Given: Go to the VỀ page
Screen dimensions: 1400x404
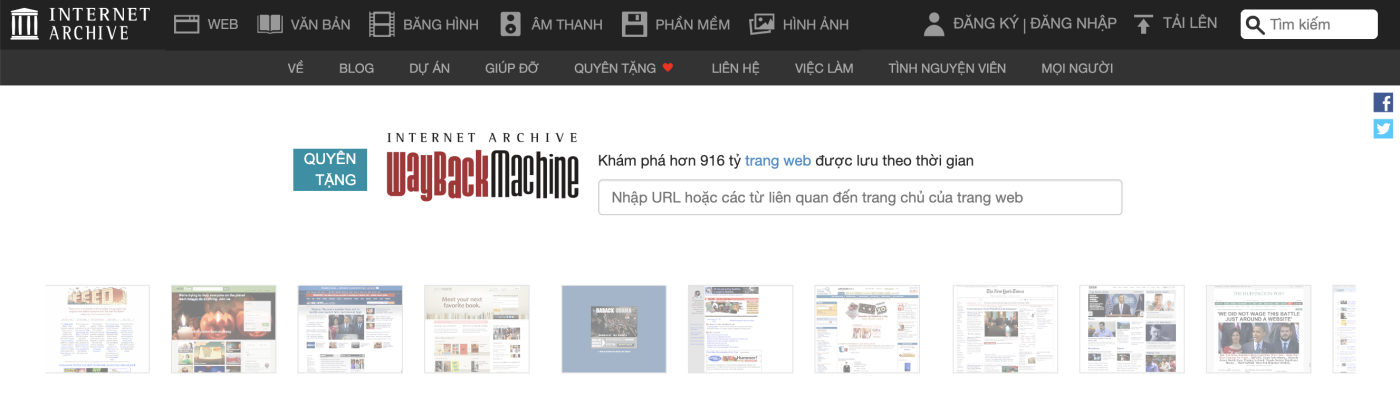Looking at the screenshot, I should (295, 68).
